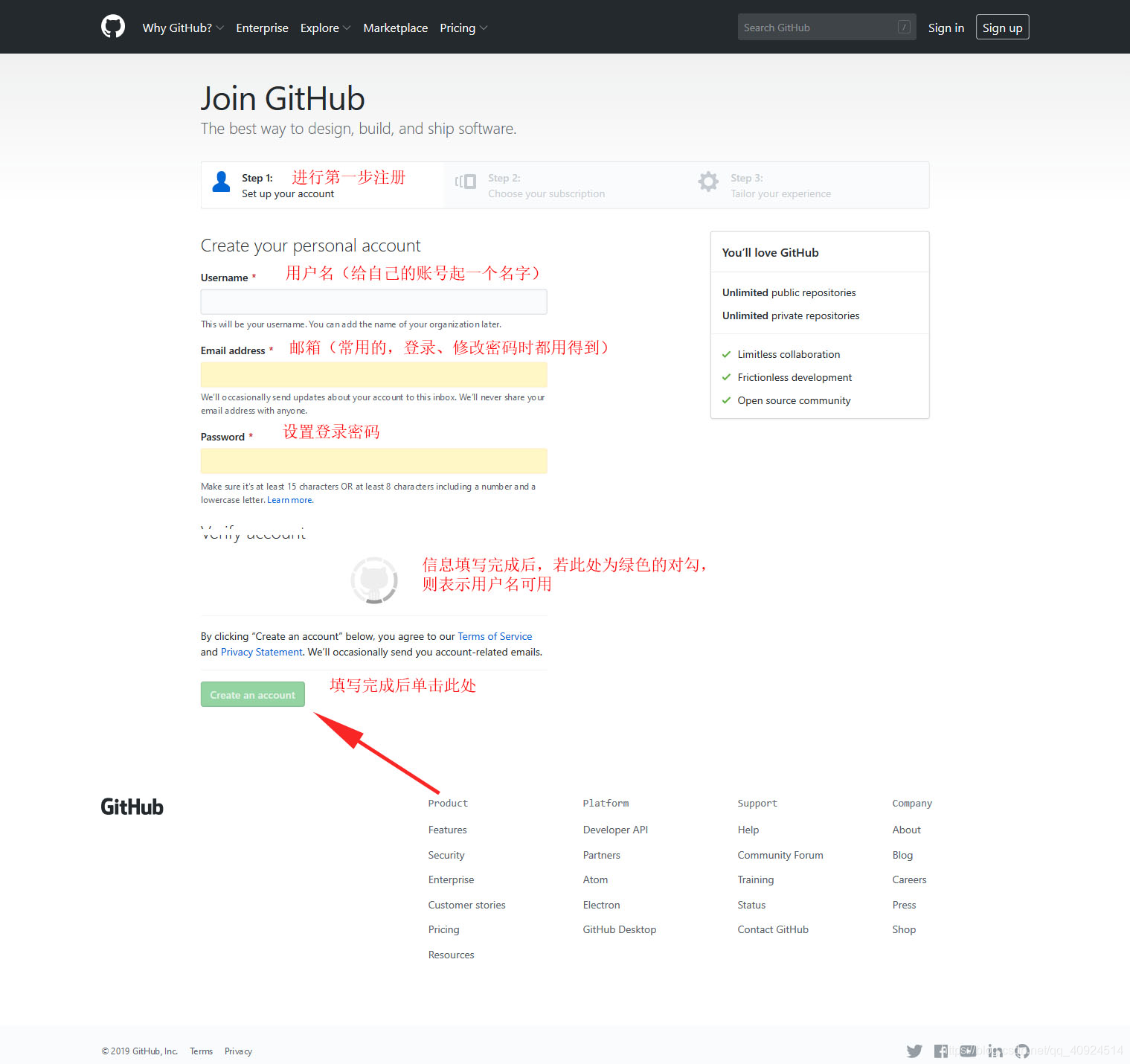Click the 'Open source community' list item
This screenshot has width=1130, height=1064.
(x=794, y=400)
